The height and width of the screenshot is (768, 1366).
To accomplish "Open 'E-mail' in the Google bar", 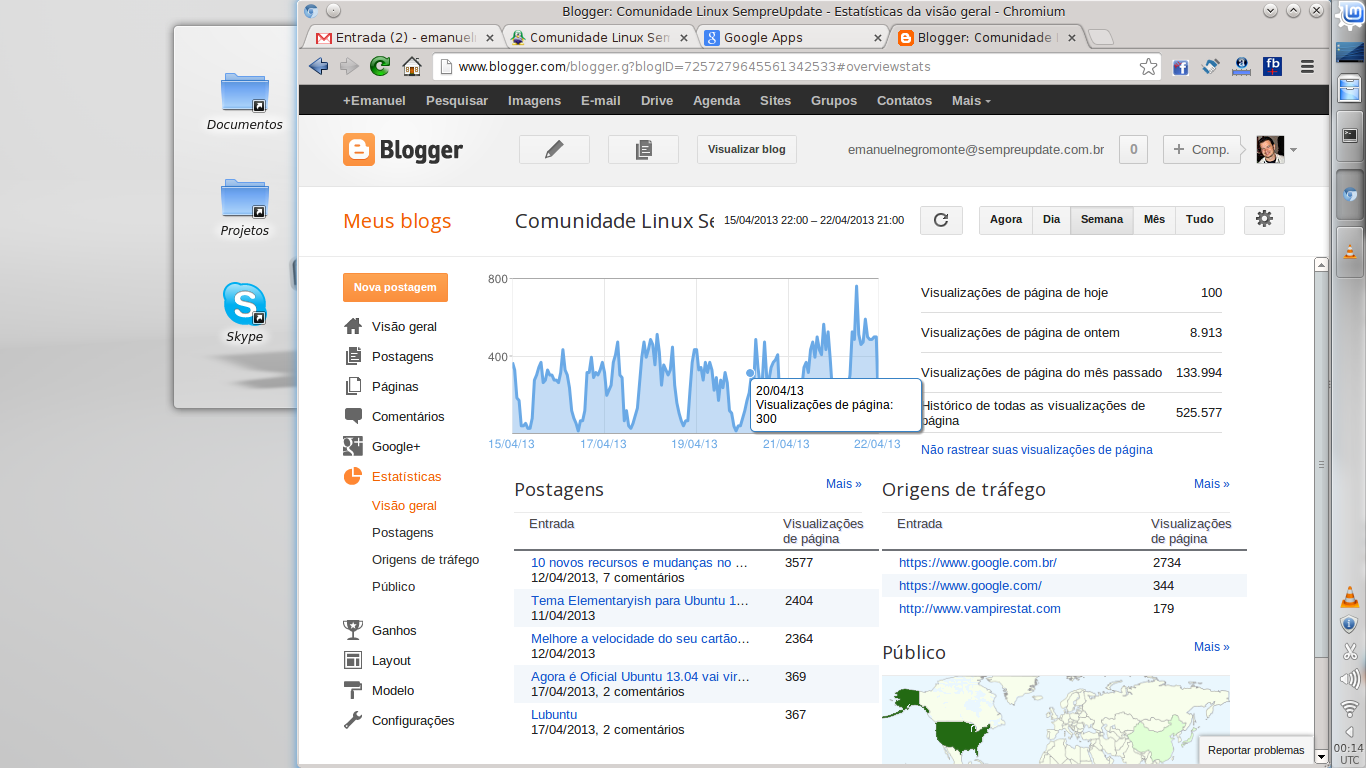I will tap(601, 101).
